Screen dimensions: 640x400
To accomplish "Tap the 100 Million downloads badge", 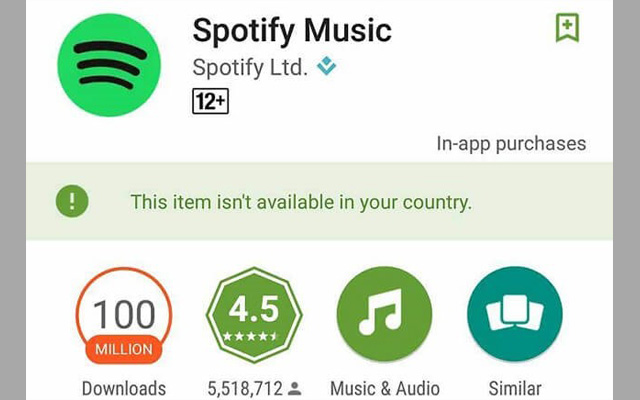I will click(x=124, y=315).
